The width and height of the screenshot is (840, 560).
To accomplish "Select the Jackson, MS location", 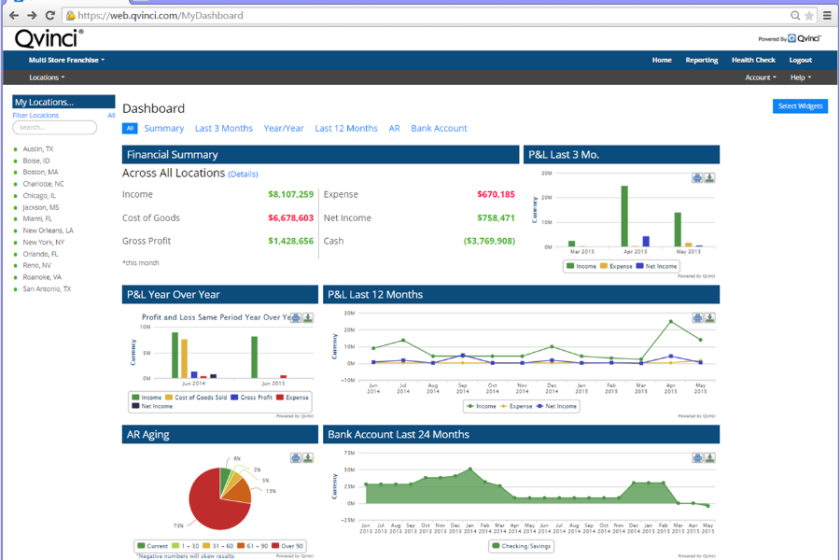I will (41, 207).
